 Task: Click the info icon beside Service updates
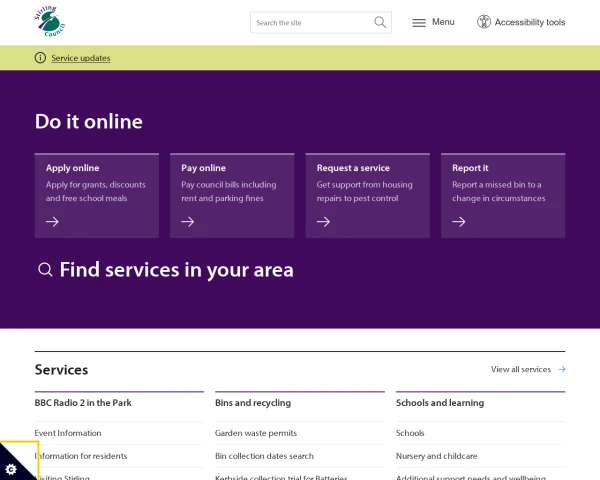pyautogui.click(x=40, y=58)
